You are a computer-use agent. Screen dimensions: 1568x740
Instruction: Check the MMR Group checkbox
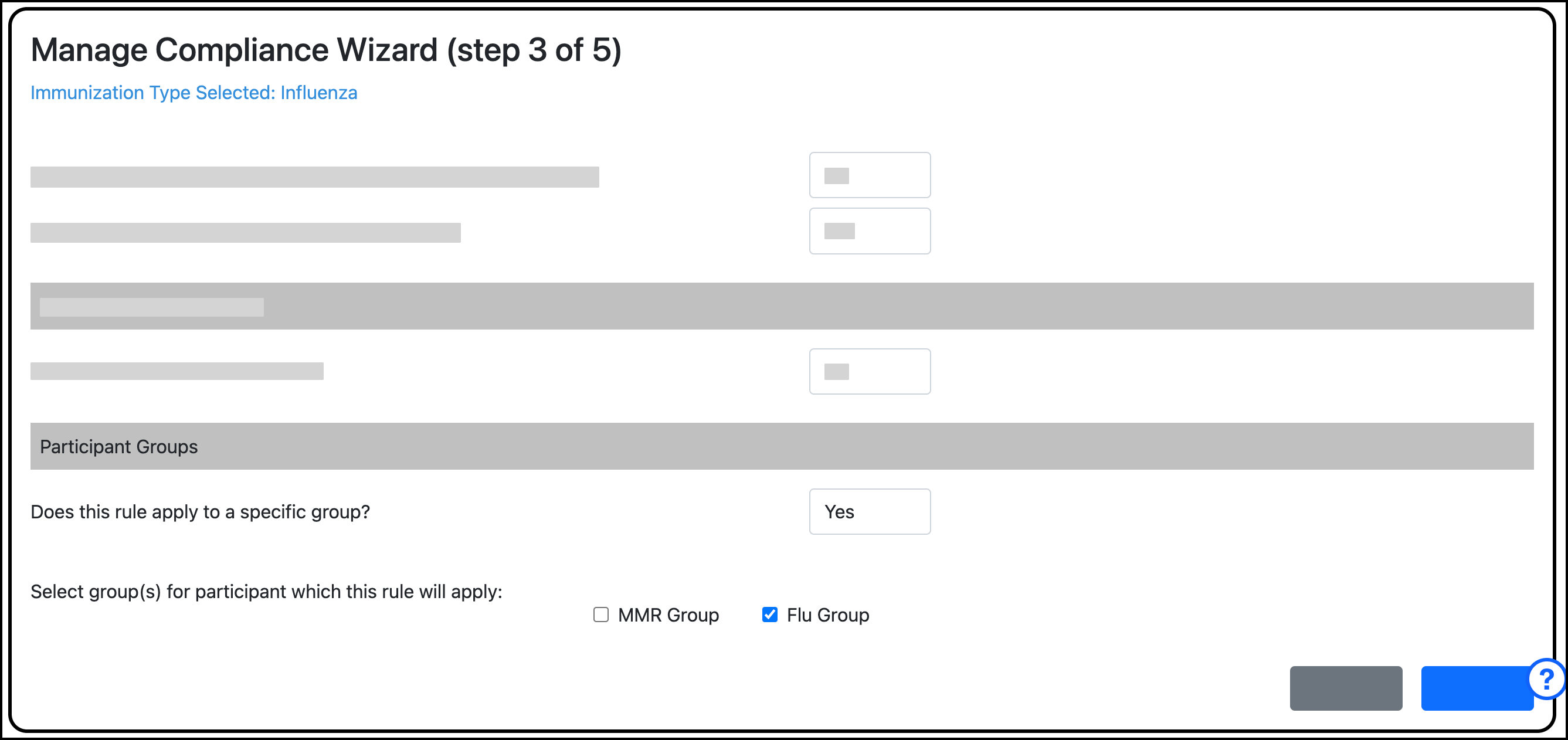[600, 615]
